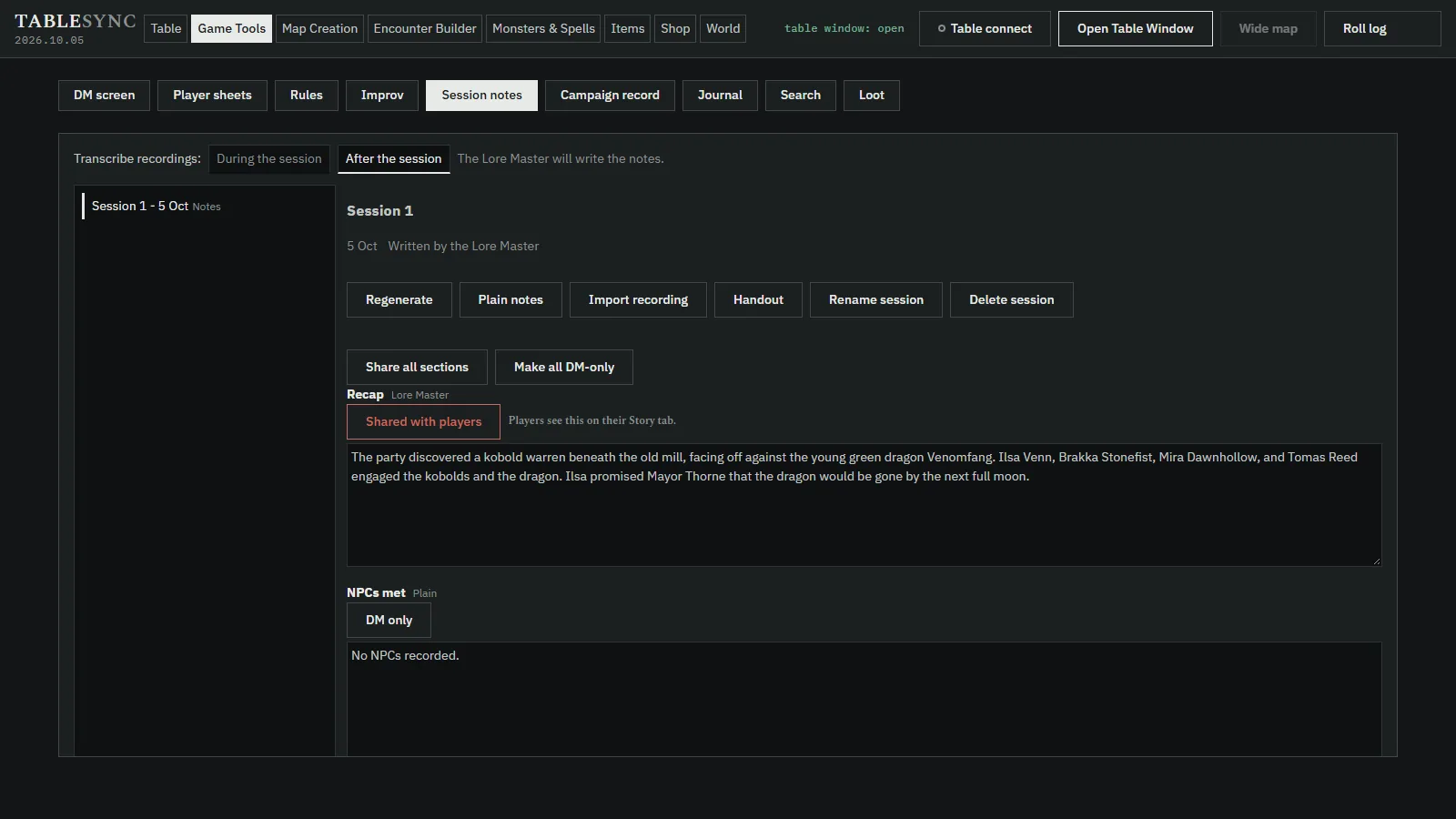Open the Table tab in top navigation
Image resolution: width=1456 pixels, height=819 pixels.
pos(166,28)
